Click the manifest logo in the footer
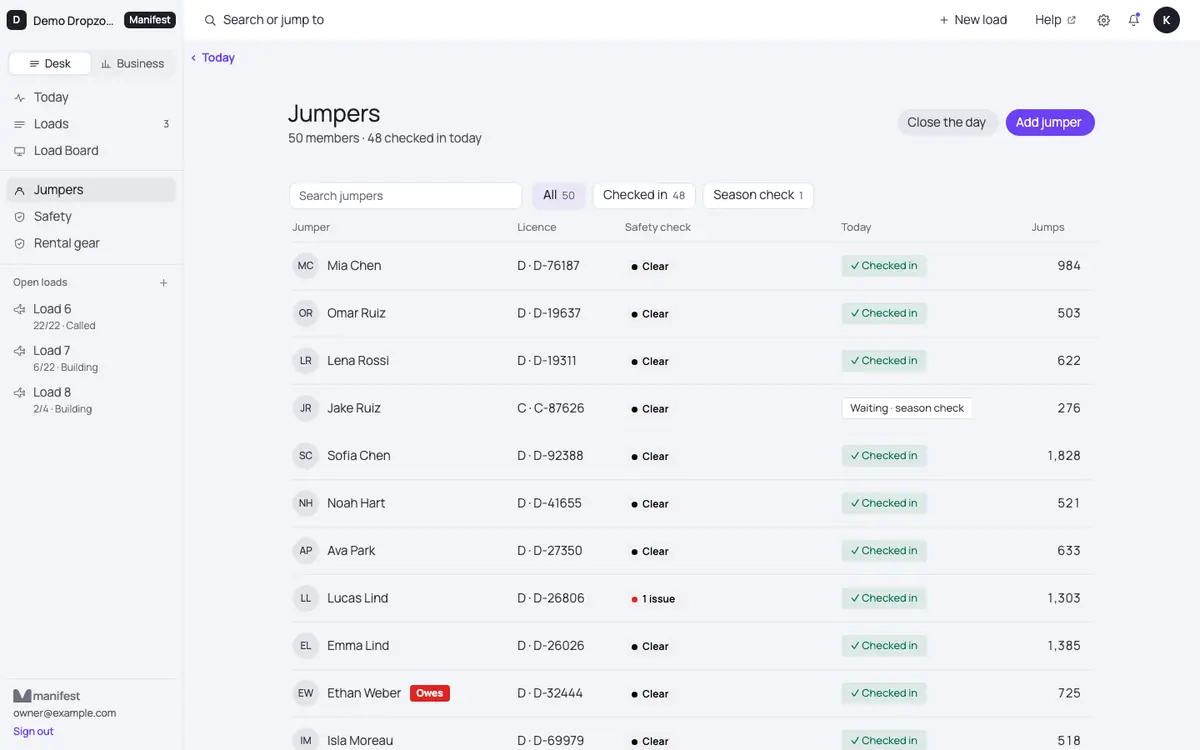This screenshot has width=1200, height=750. [x=47, y=696]
